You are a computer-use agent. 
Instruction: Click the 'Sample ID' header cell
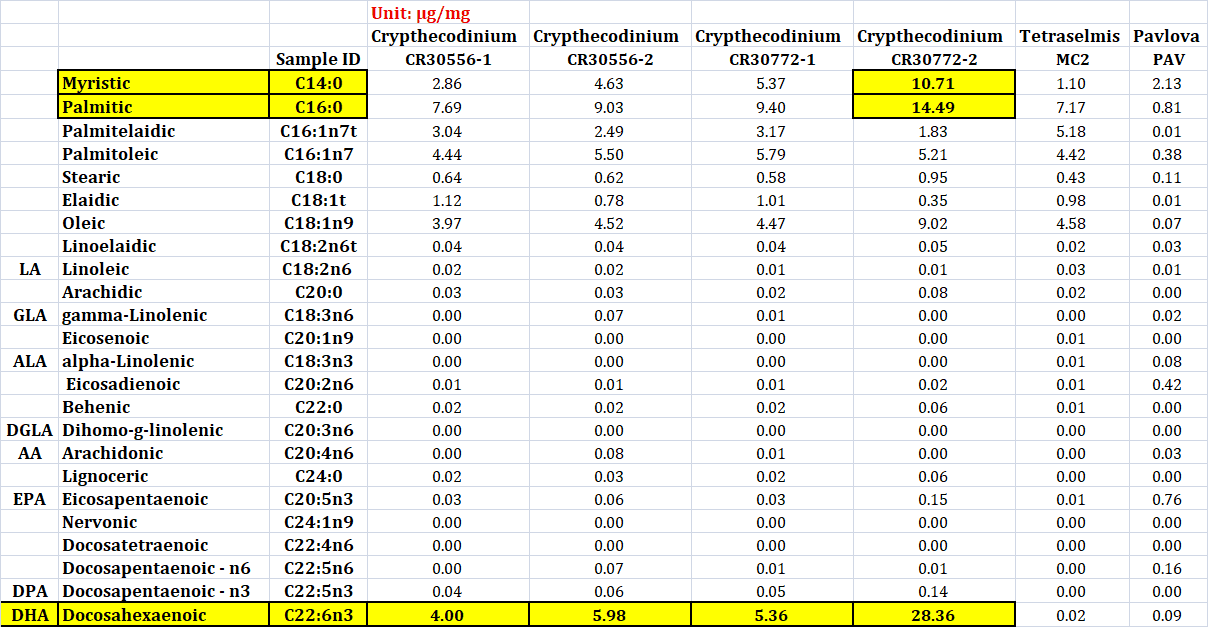(318, 60)
